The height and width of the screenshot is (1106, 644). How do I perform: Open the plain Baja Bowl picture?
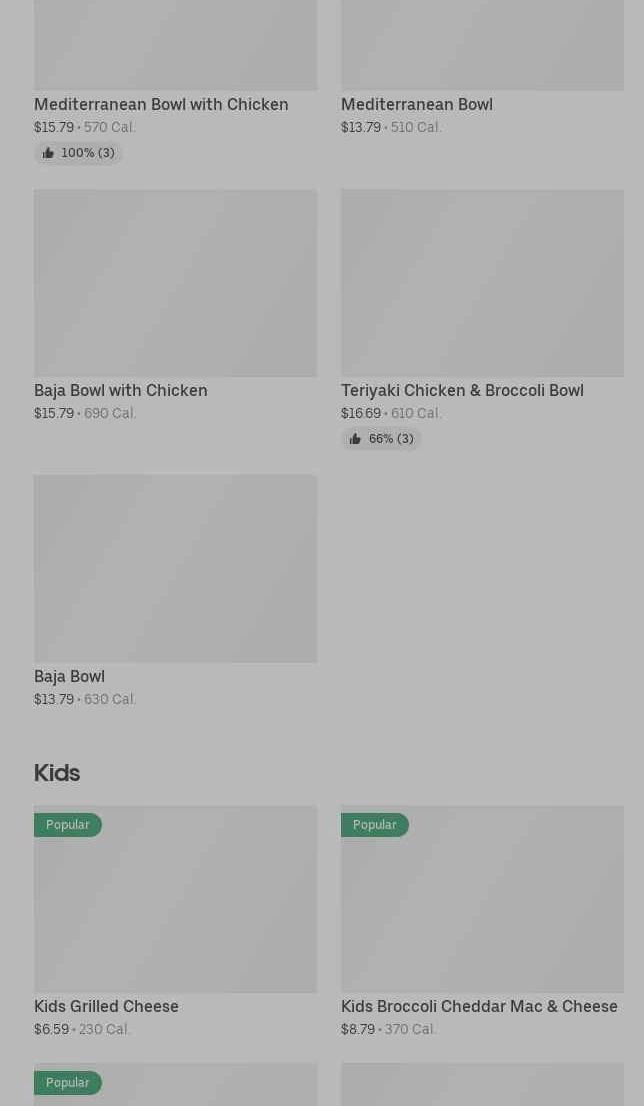tap(175, 568)
